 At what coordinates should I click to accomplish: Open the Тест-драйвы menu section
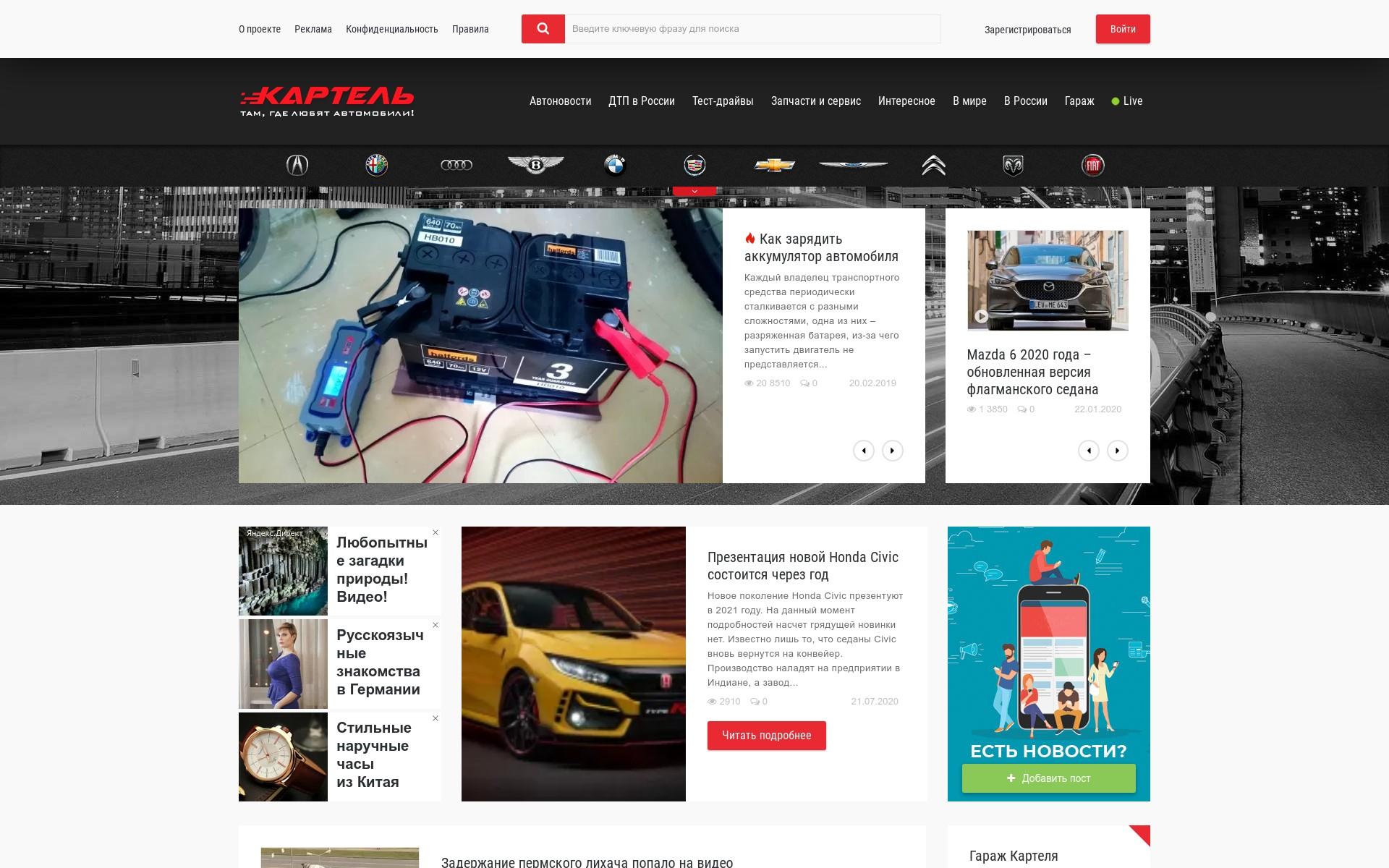(x=722, y=101)
